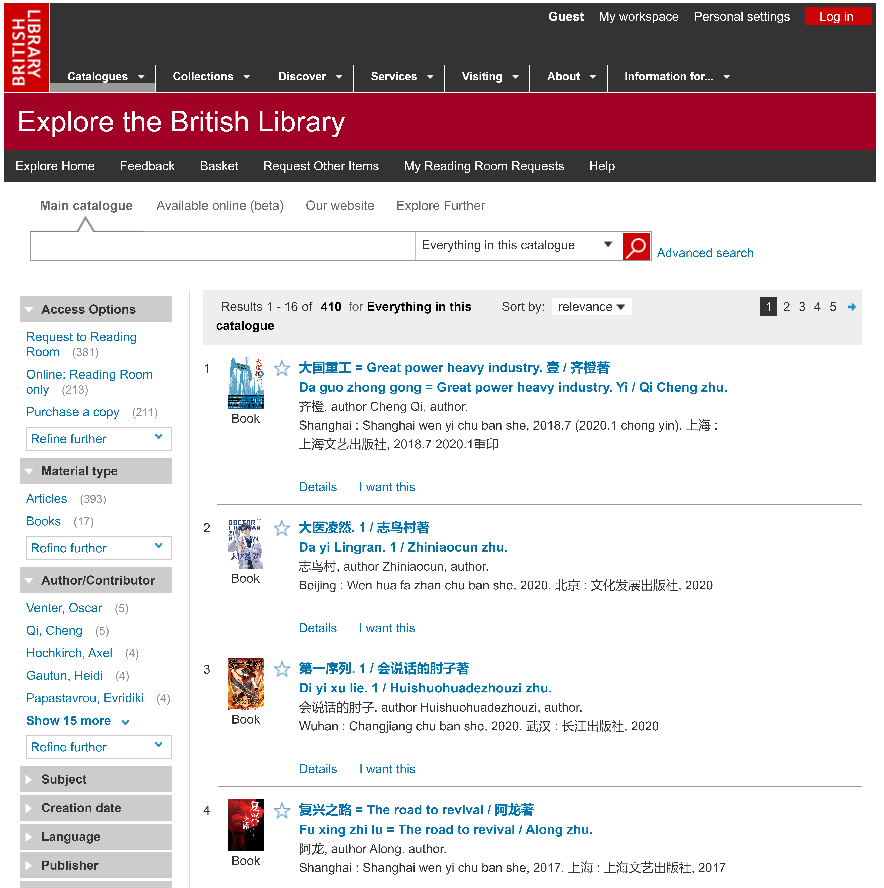Screen dimensions: 884x888
Task: Go to Explore Home
Action: (55, 166)
